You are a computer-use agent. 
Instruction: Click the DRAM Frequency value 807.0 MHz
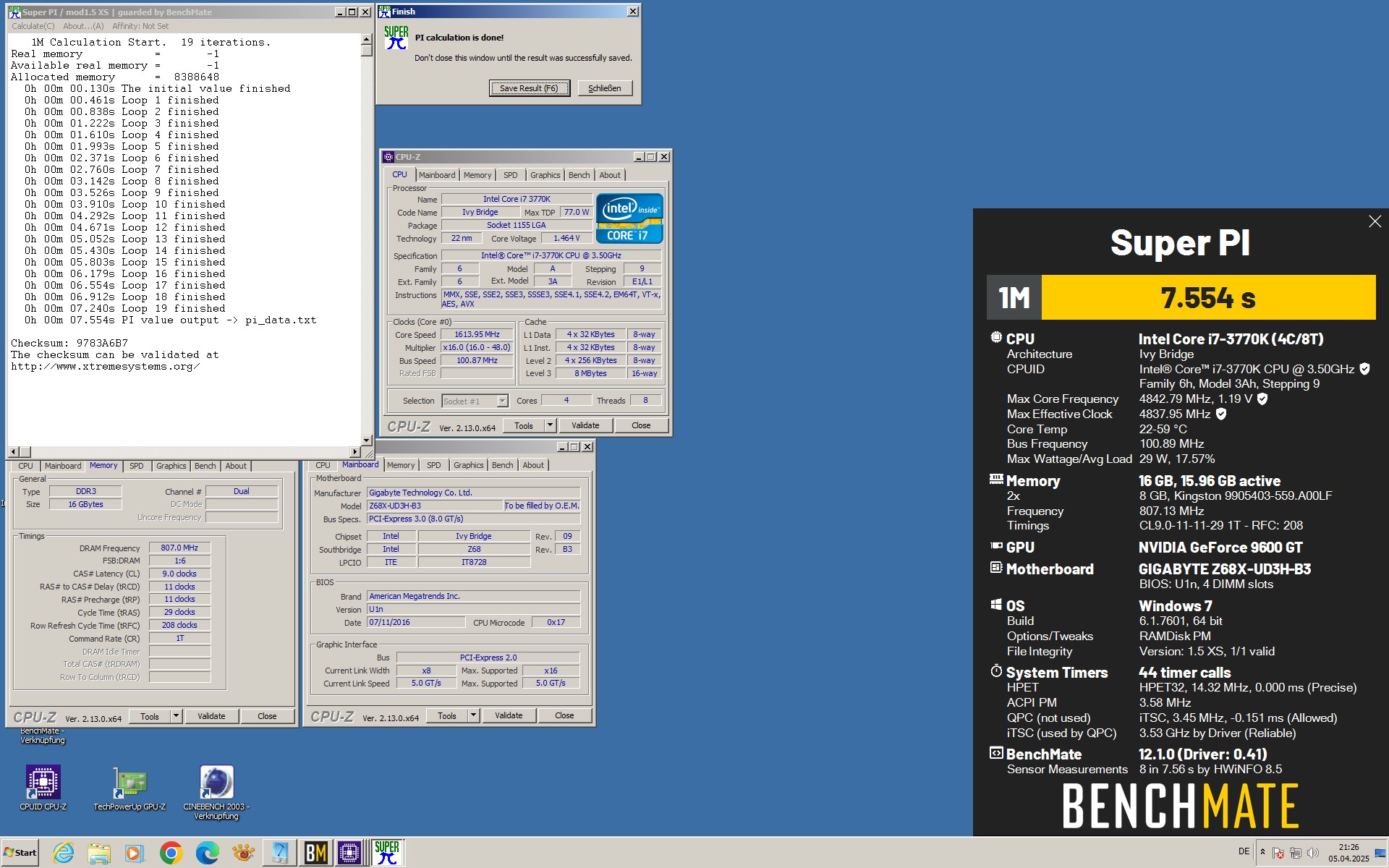[179, 548]
